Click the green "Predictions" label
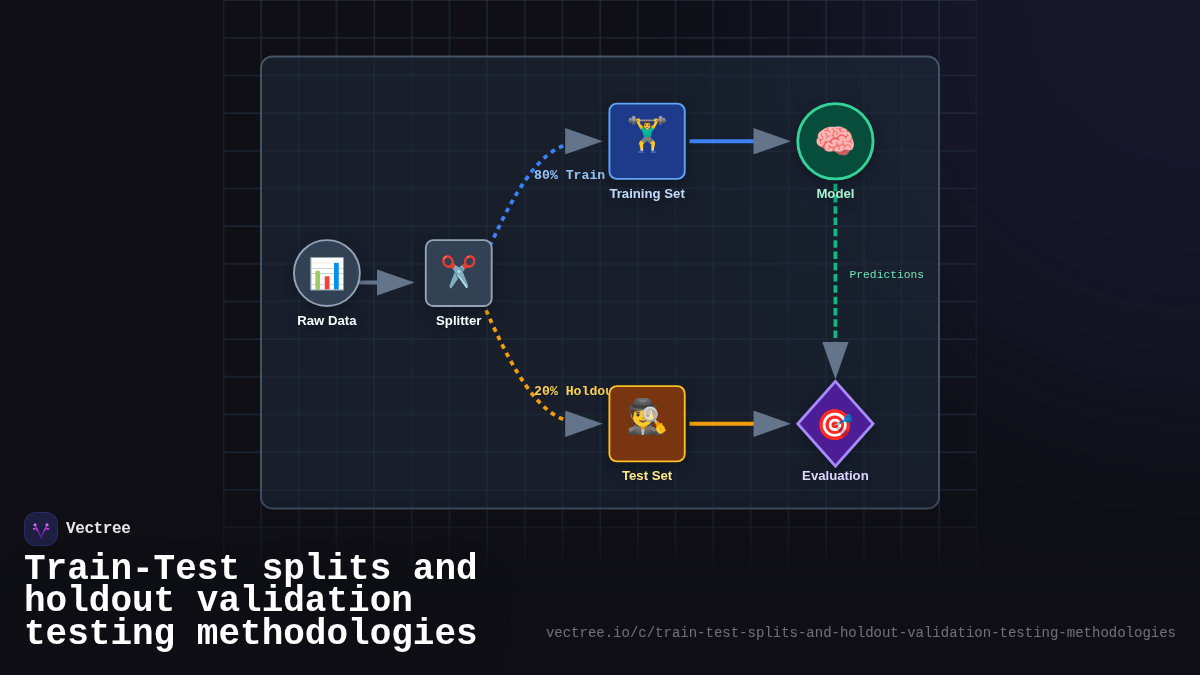Image resolution: width=1200 pixels, height=675 pixels. pyautogui.click(x=886, y=275)
